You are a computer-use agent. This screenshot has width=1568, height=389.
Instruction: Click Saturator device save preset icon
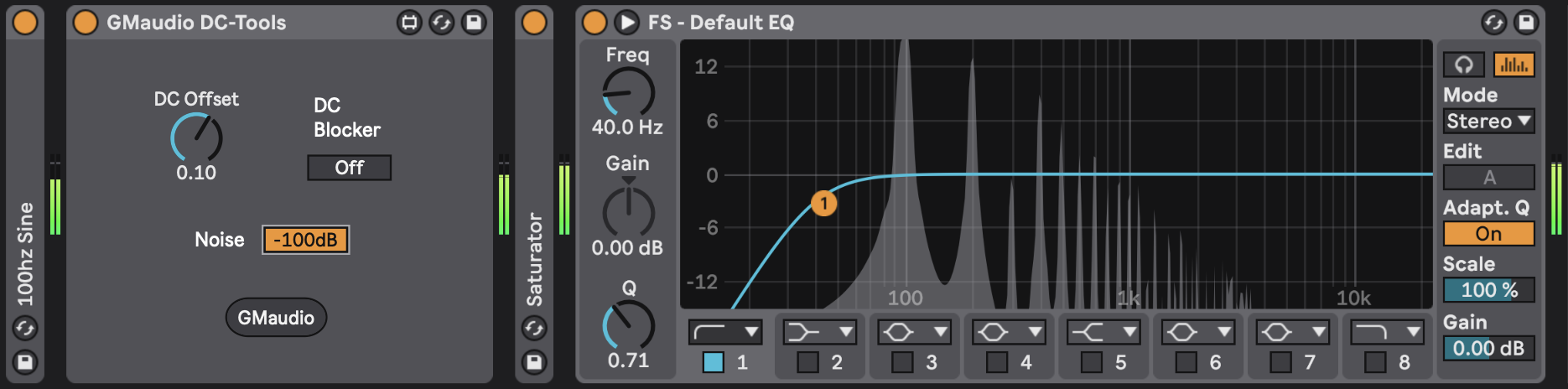point(534,362)
